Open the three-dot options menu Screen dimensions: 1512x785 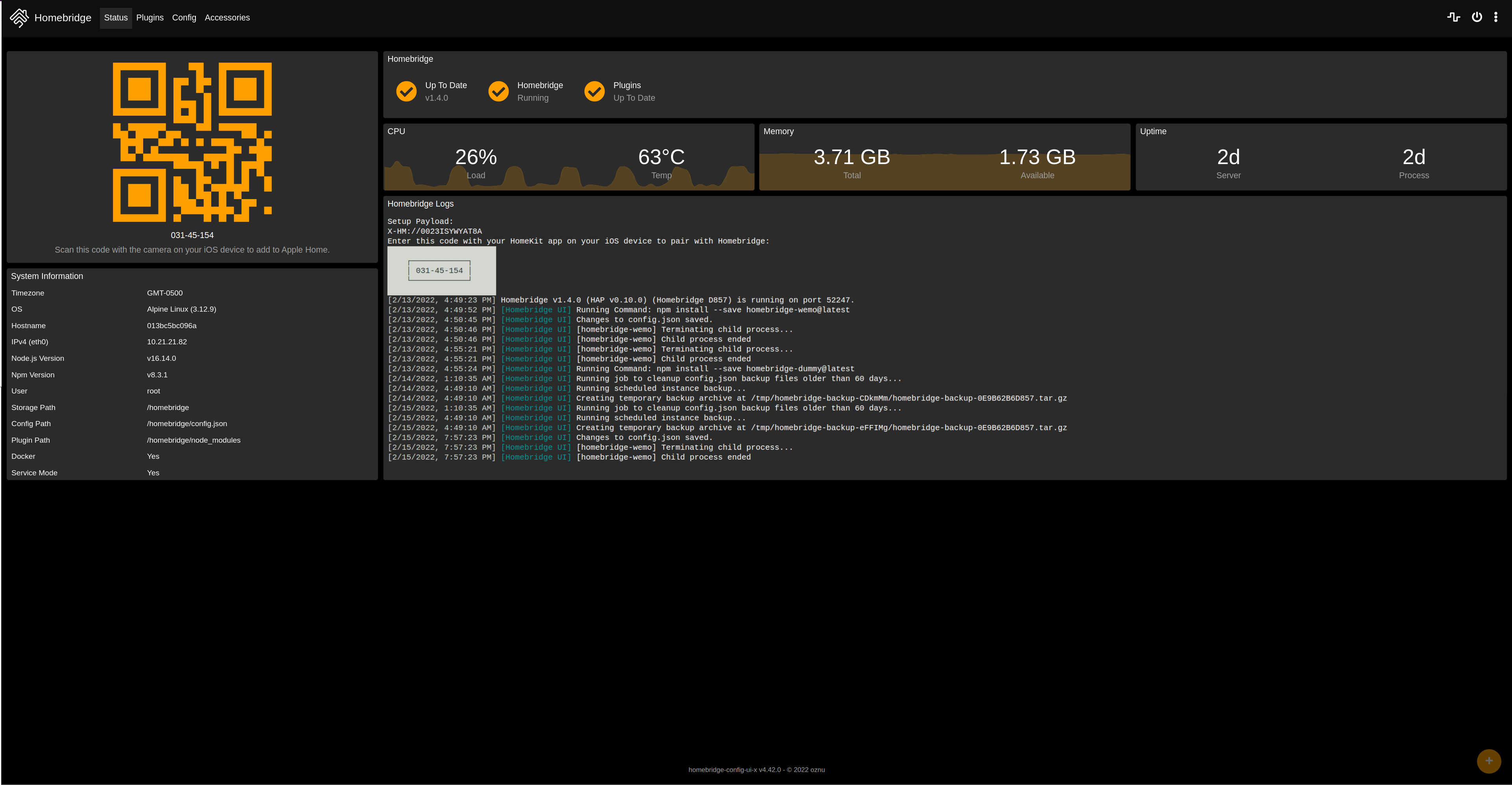1495,17
